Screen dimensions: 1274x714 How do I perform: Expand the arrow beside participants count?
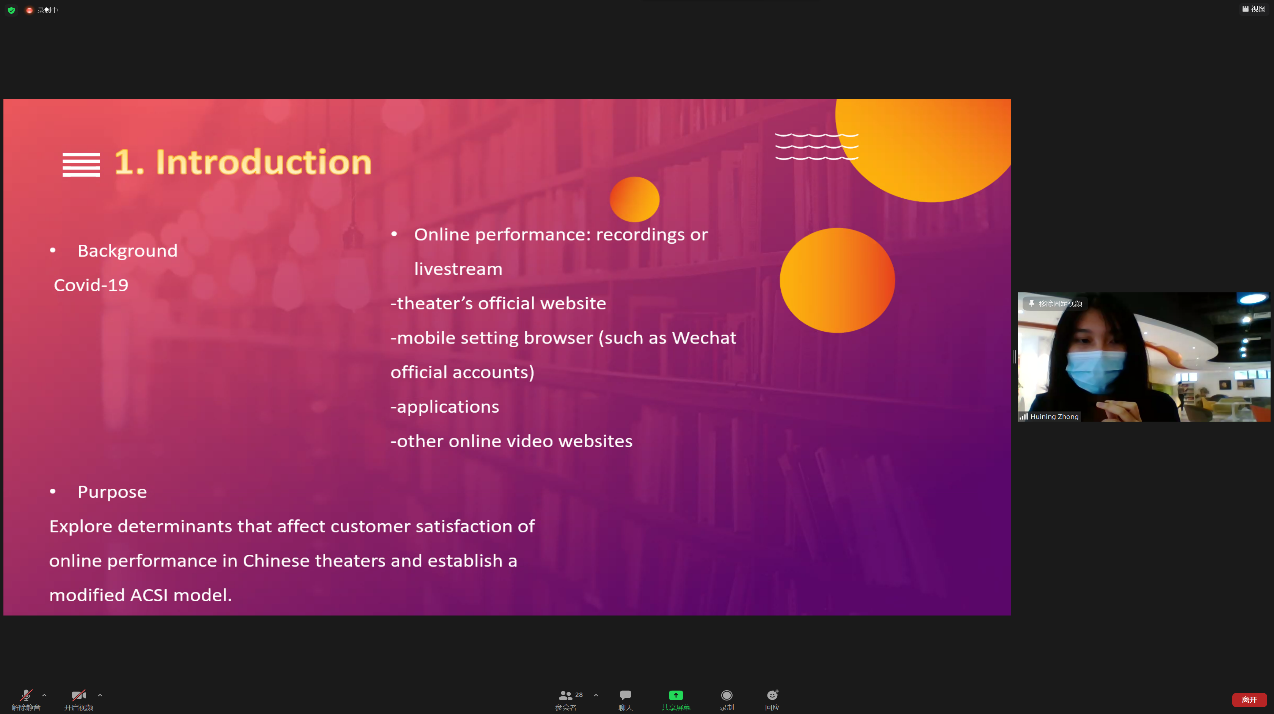click(x=596, y=695)
